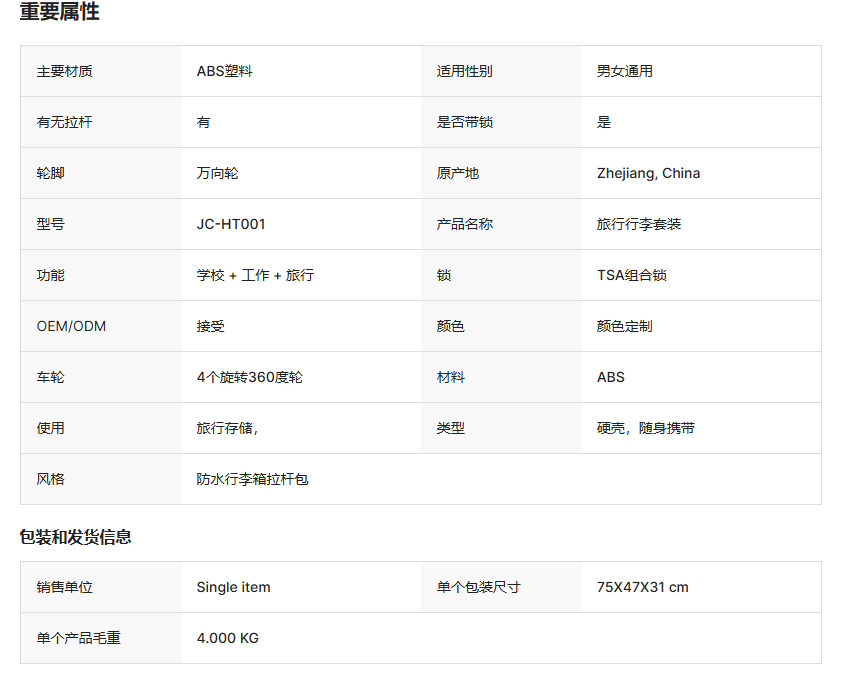Click the 包装和发货信息 section heading
The height and width of the screenshot is (679, 844).
pyautogui.click(x=76, y=537)
